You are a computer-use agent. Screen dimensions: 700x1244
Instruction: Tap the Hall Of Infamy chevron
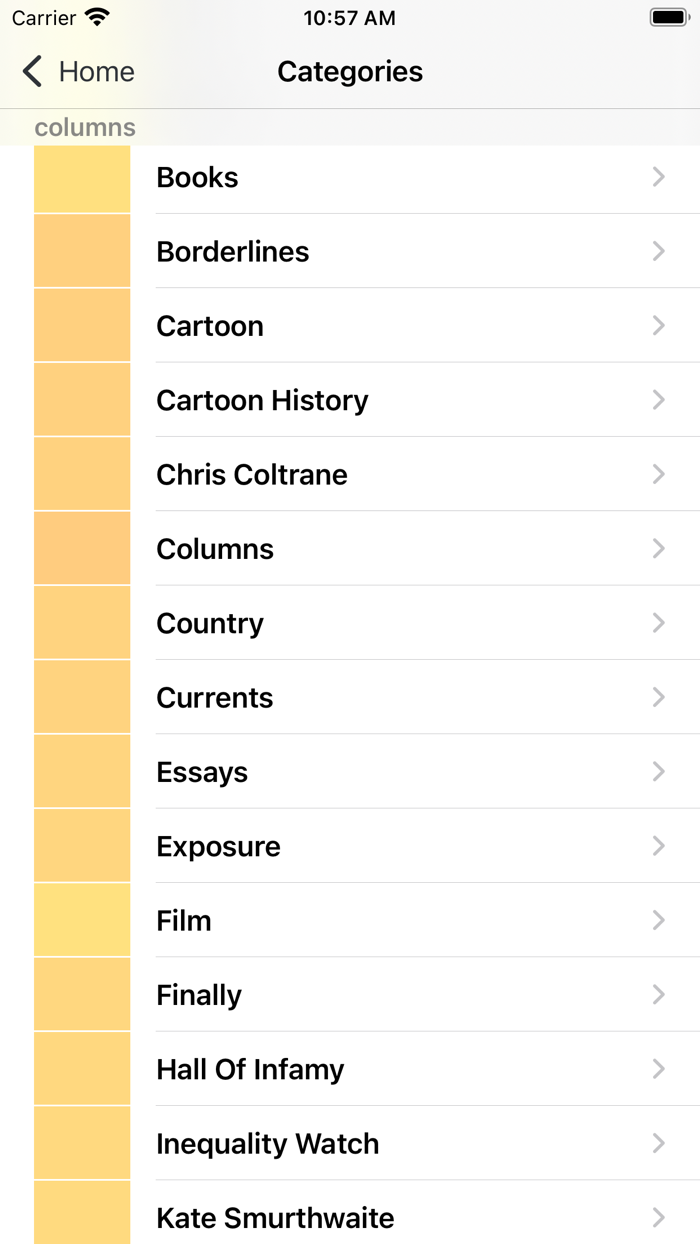(658, 1069)
